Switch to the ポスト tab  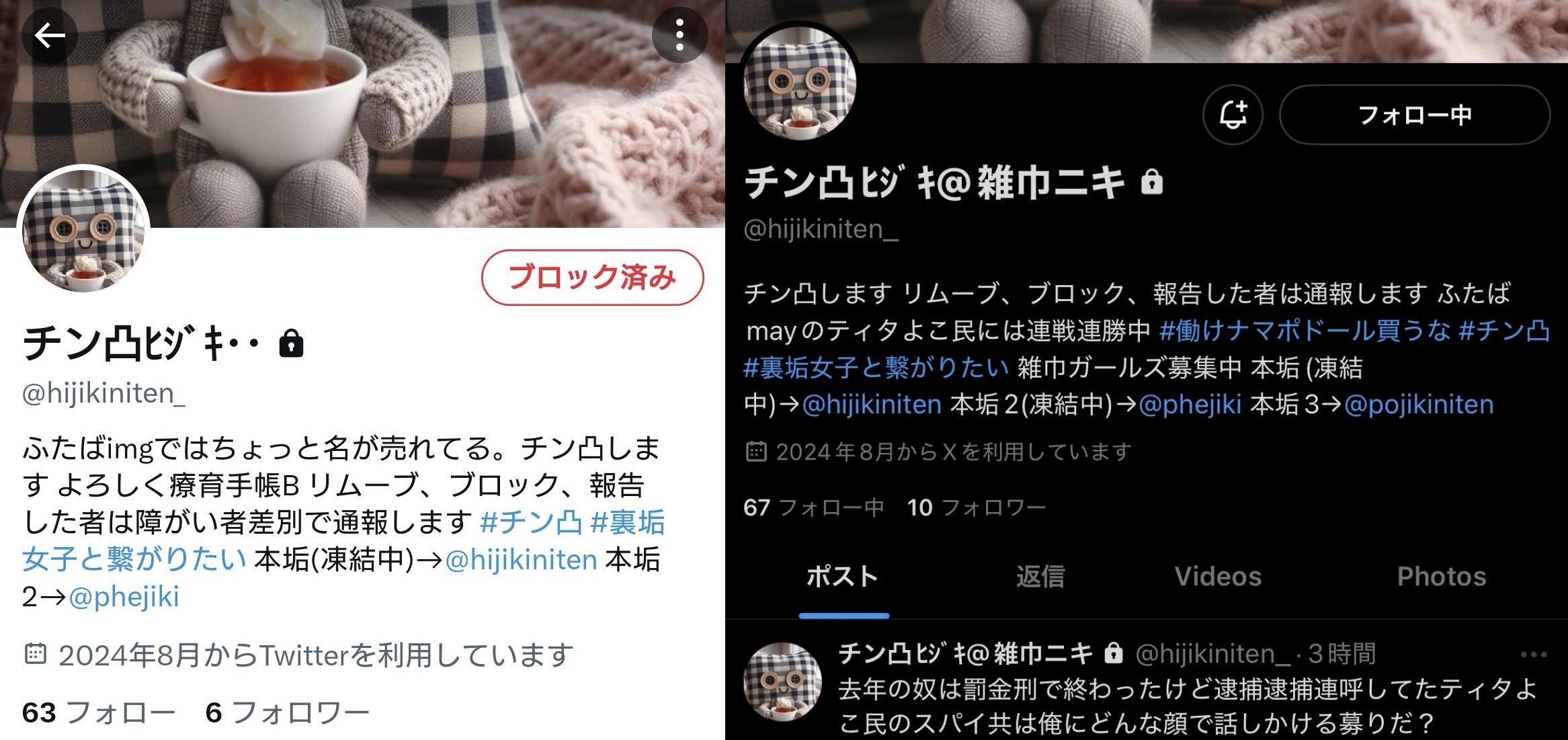843,577
